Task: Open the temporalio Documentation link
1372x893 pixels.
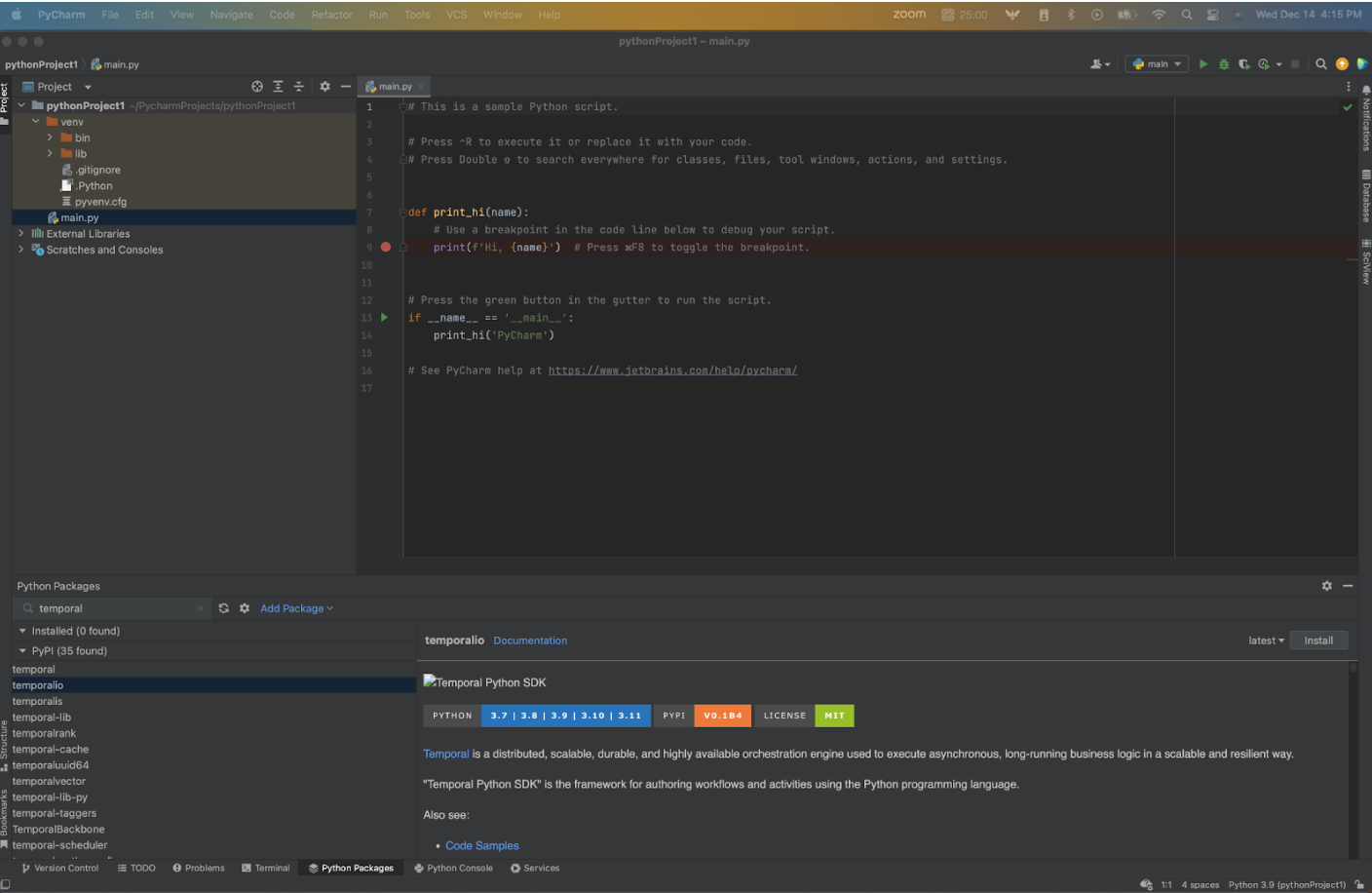Action: pos(530,641)
